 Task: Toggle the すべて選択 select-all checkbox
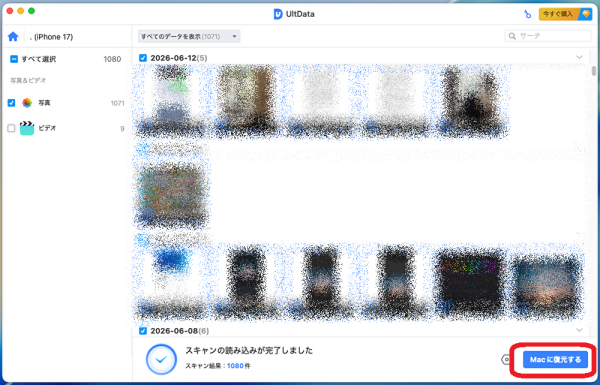point(14,59)
